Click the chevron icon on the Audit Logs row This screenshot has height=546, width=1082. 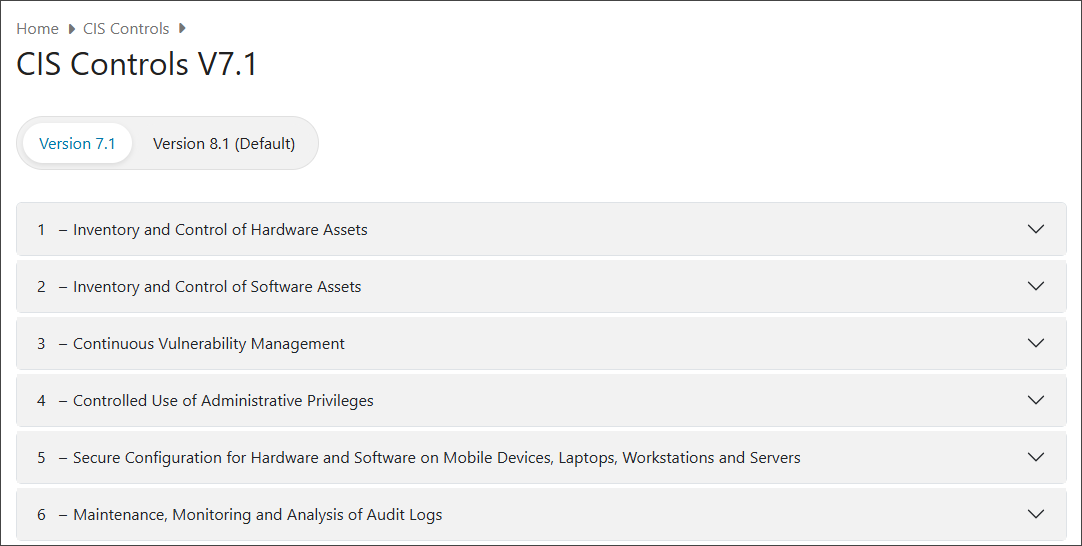click(x=1036, y=514)
